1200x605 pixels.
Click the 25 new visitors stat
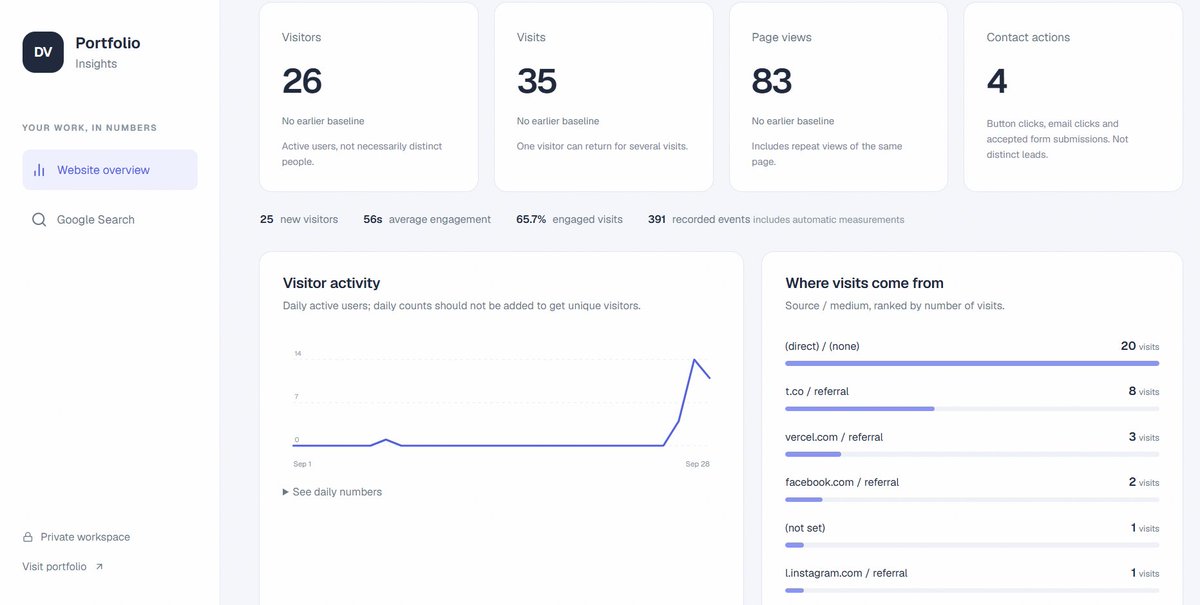click(299, 219)
